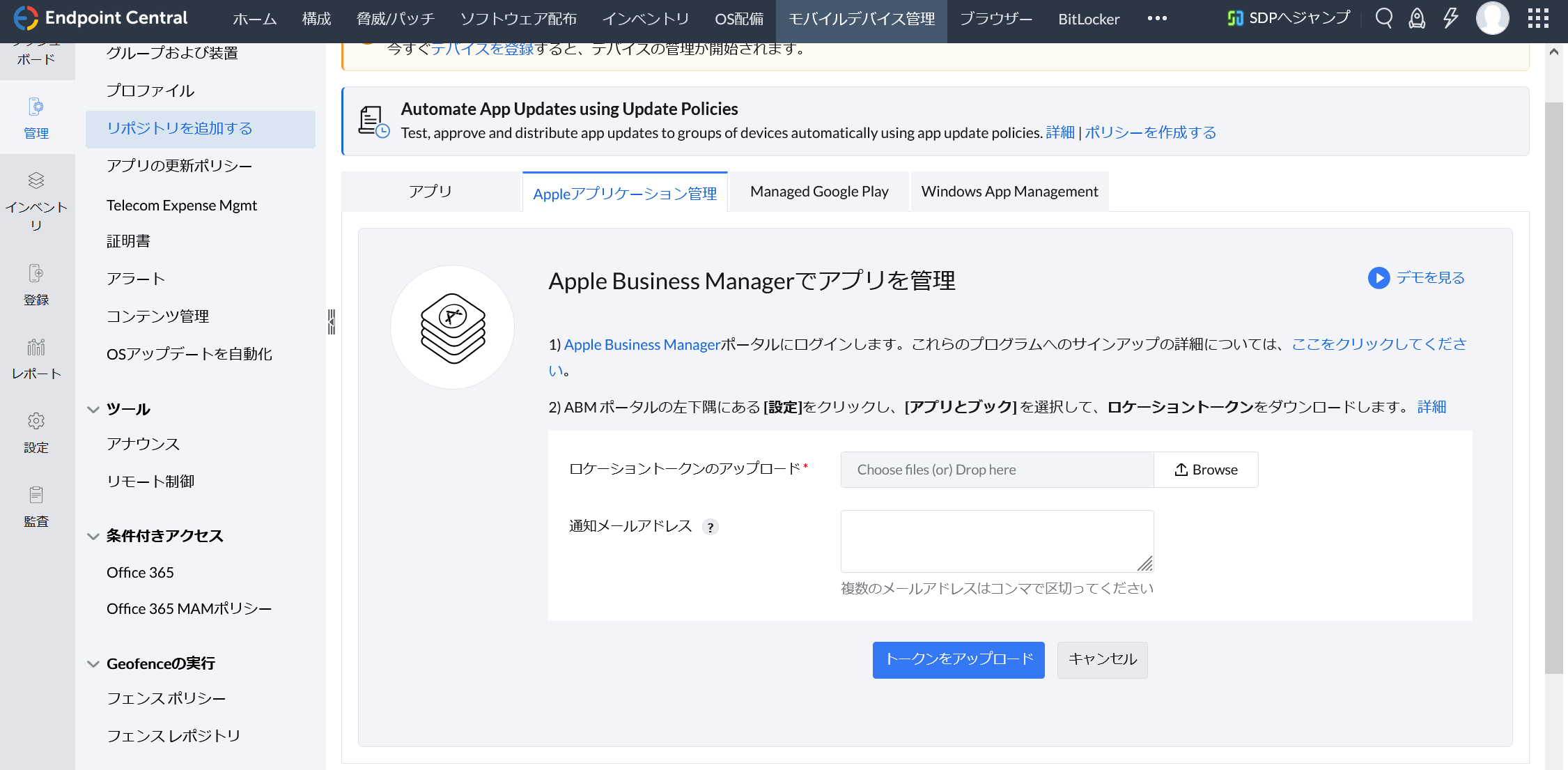Click the トークンをアップロード button

coord(958,659)
